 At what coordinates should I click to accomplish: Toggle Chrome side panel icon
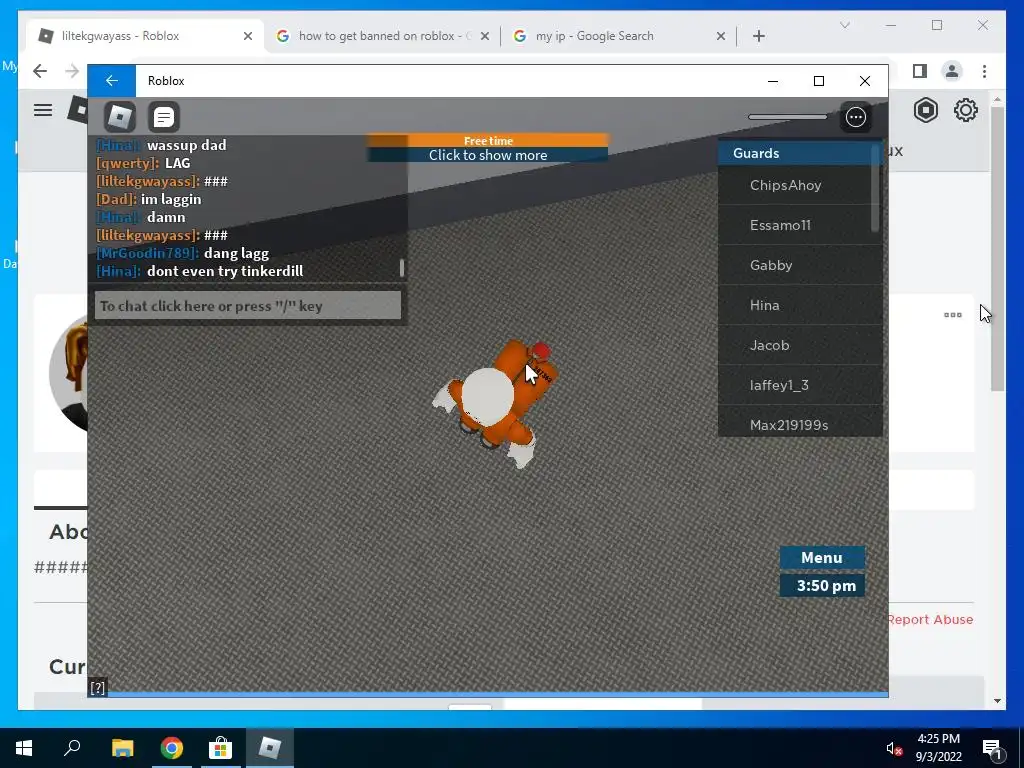(x=920, y=71)
